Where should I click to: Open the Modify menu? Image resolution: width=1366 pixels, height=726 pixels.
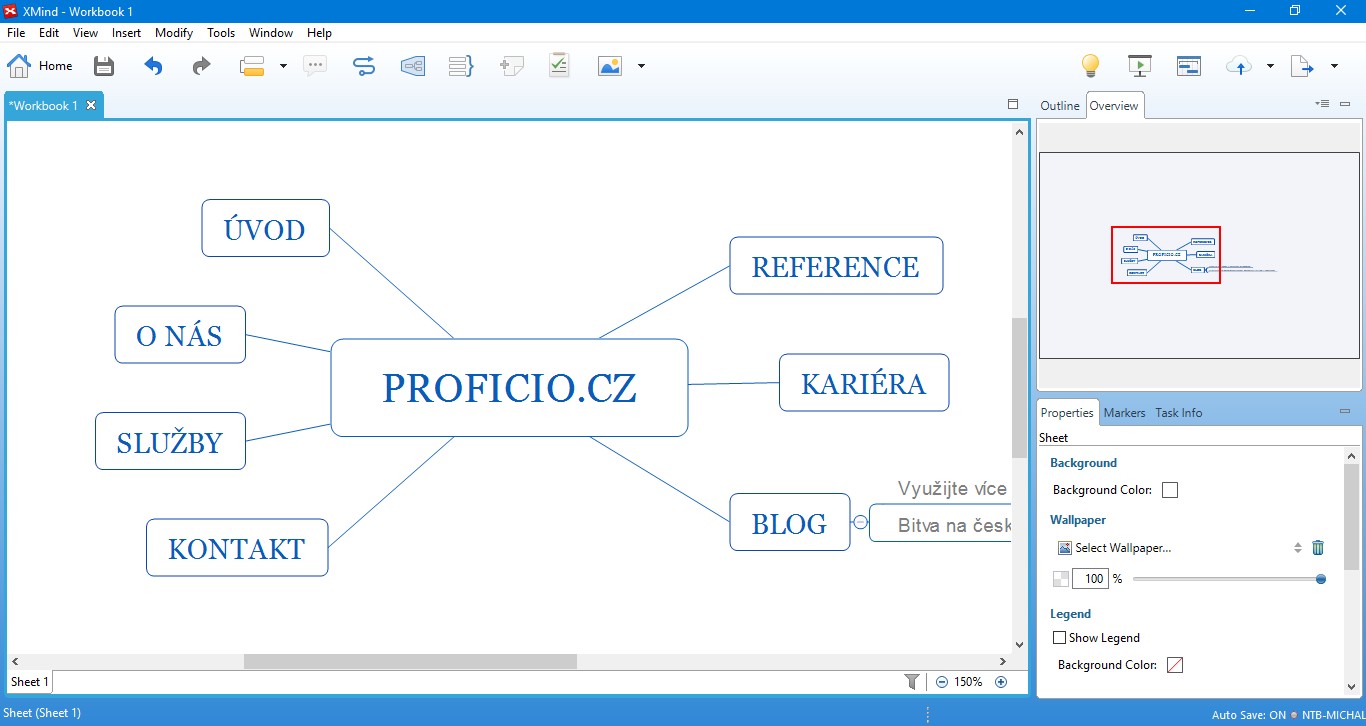pos(174,33)
